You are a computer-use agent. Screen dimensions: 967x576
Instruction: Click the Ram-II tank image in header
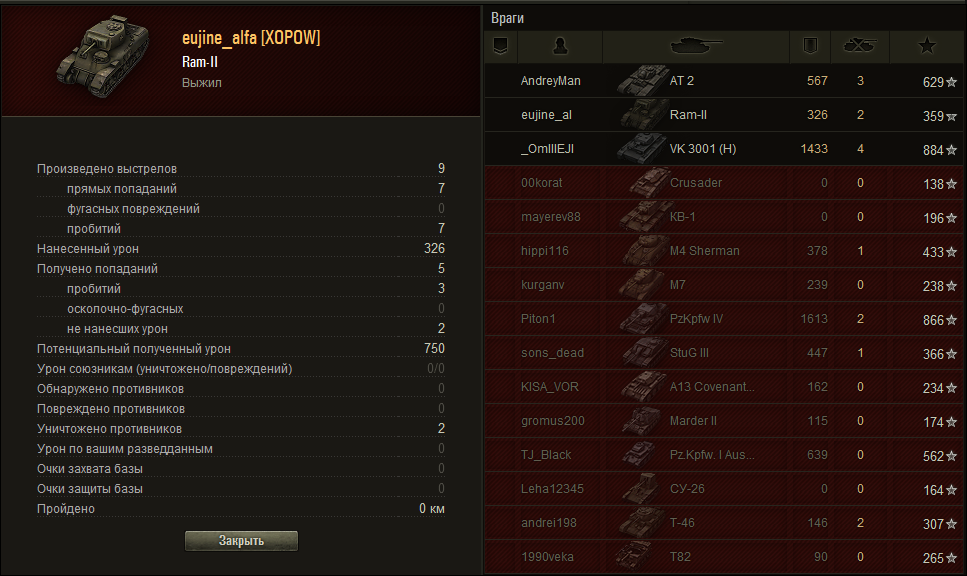coord(104,57)
